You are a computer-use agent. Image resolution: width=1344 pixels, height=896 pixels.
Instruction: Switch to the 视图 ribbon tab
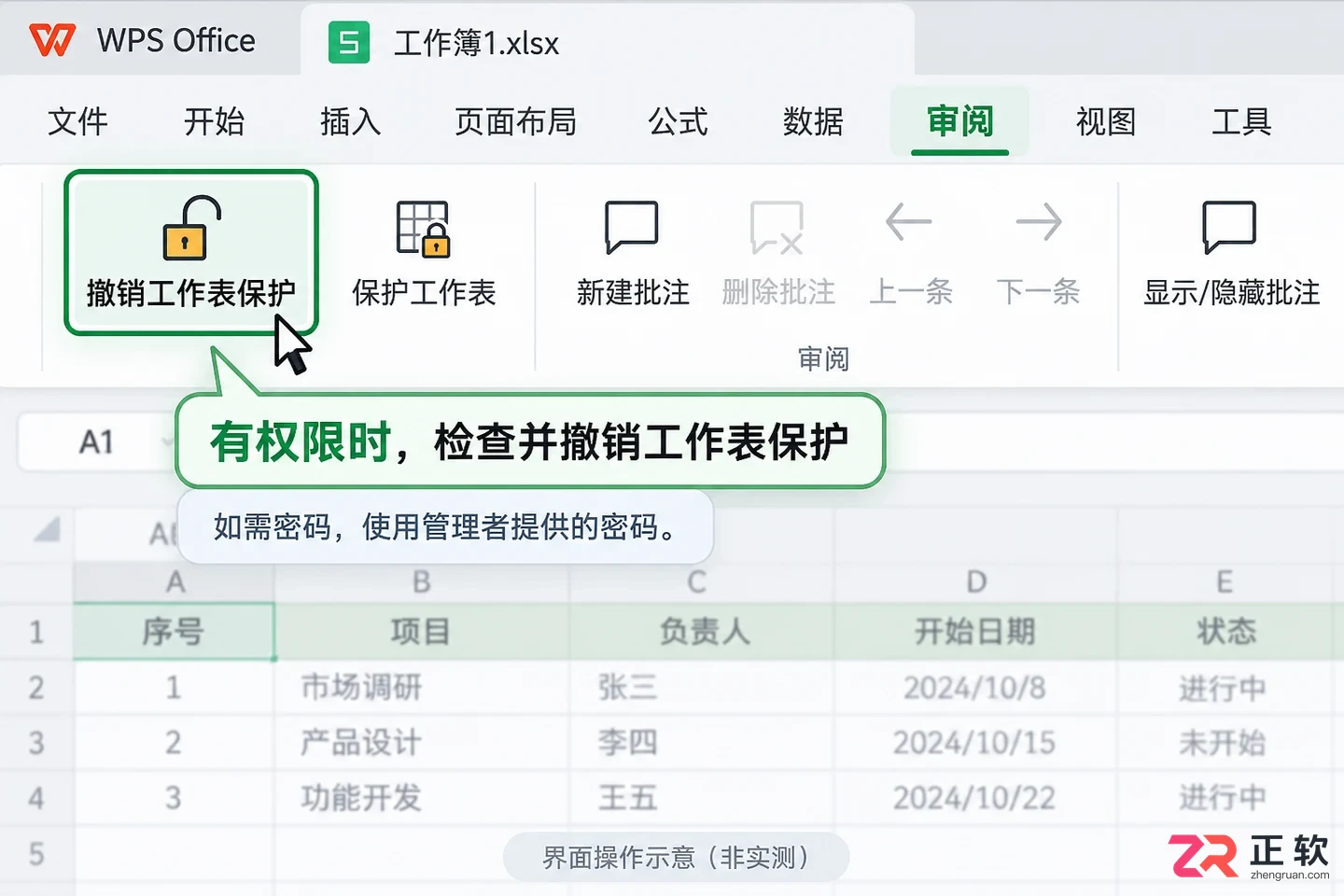tap(1106, 121)
